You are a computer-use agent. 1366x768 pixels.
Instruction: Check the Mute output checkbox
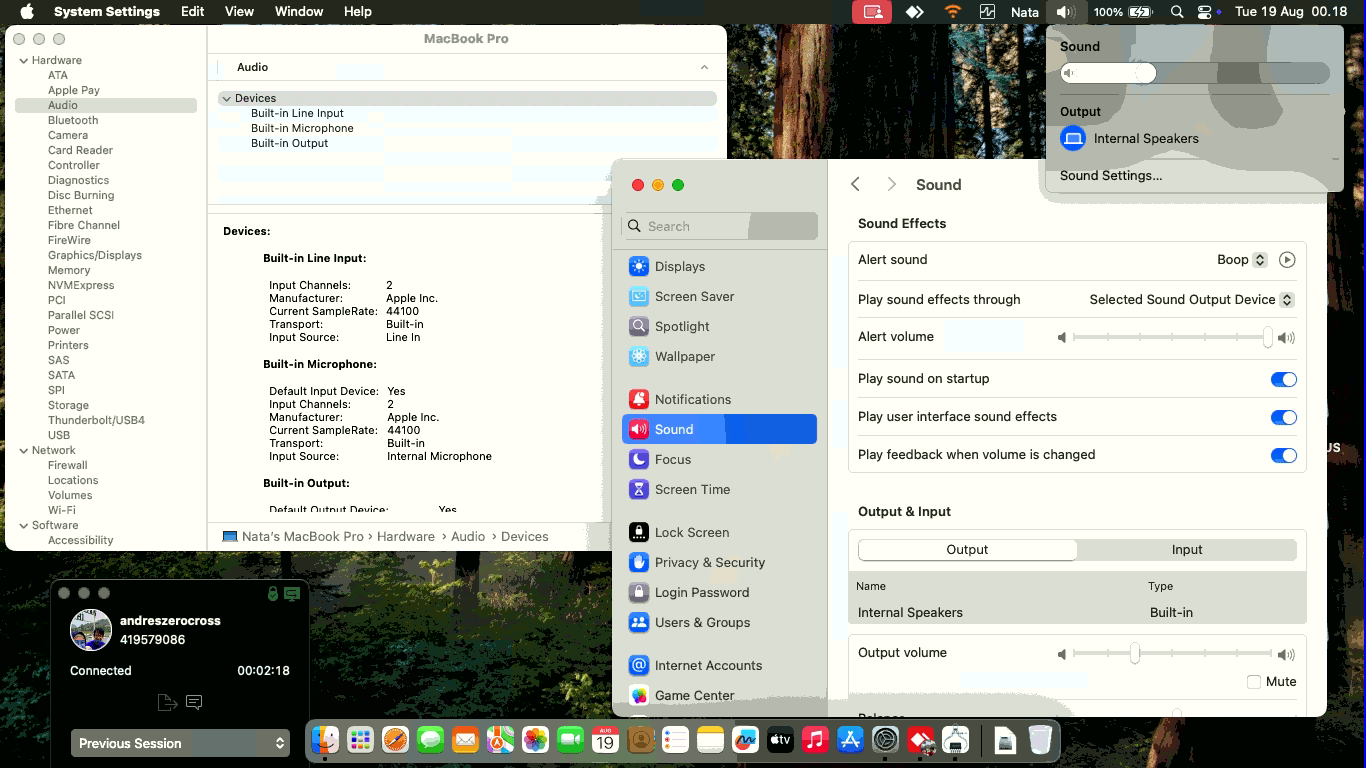(x=1253, y=682)
